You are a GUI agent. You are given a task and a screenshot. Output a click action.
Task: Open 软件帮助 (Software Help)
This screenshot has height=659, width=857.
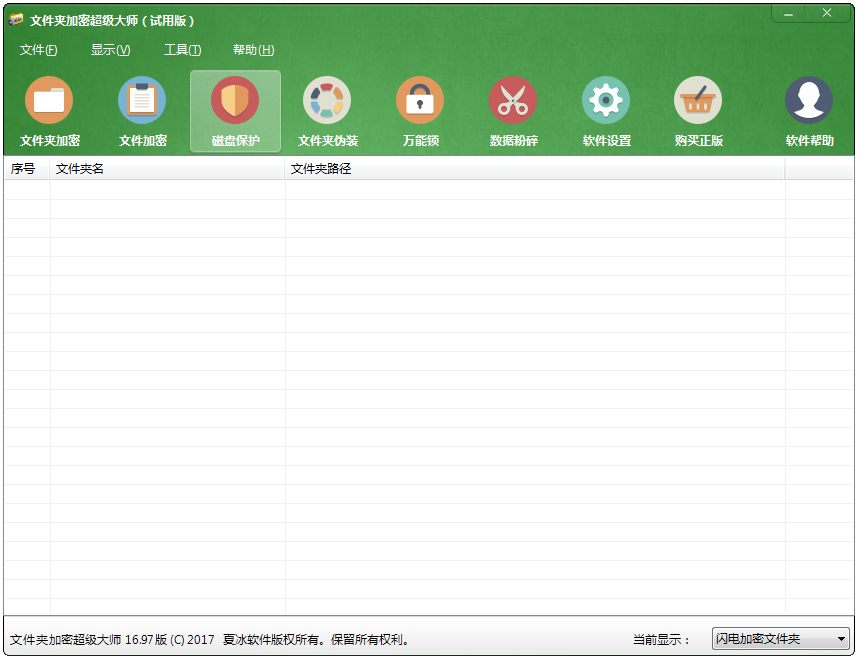(x=808, y=110)
